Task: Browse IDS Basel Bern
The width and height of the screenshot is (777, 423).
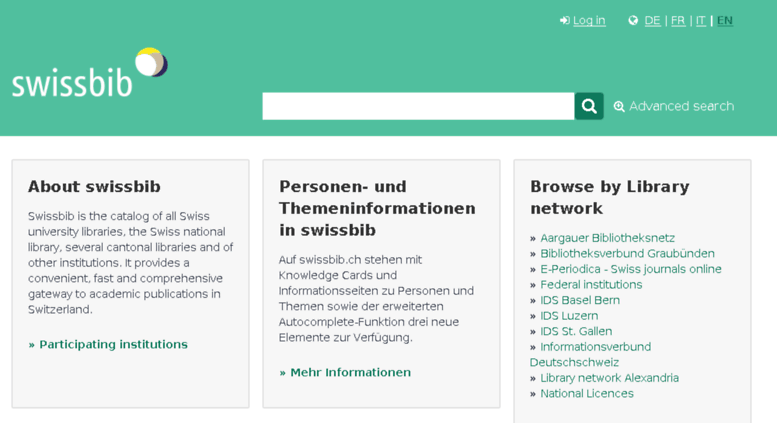Action: point(580,300)
